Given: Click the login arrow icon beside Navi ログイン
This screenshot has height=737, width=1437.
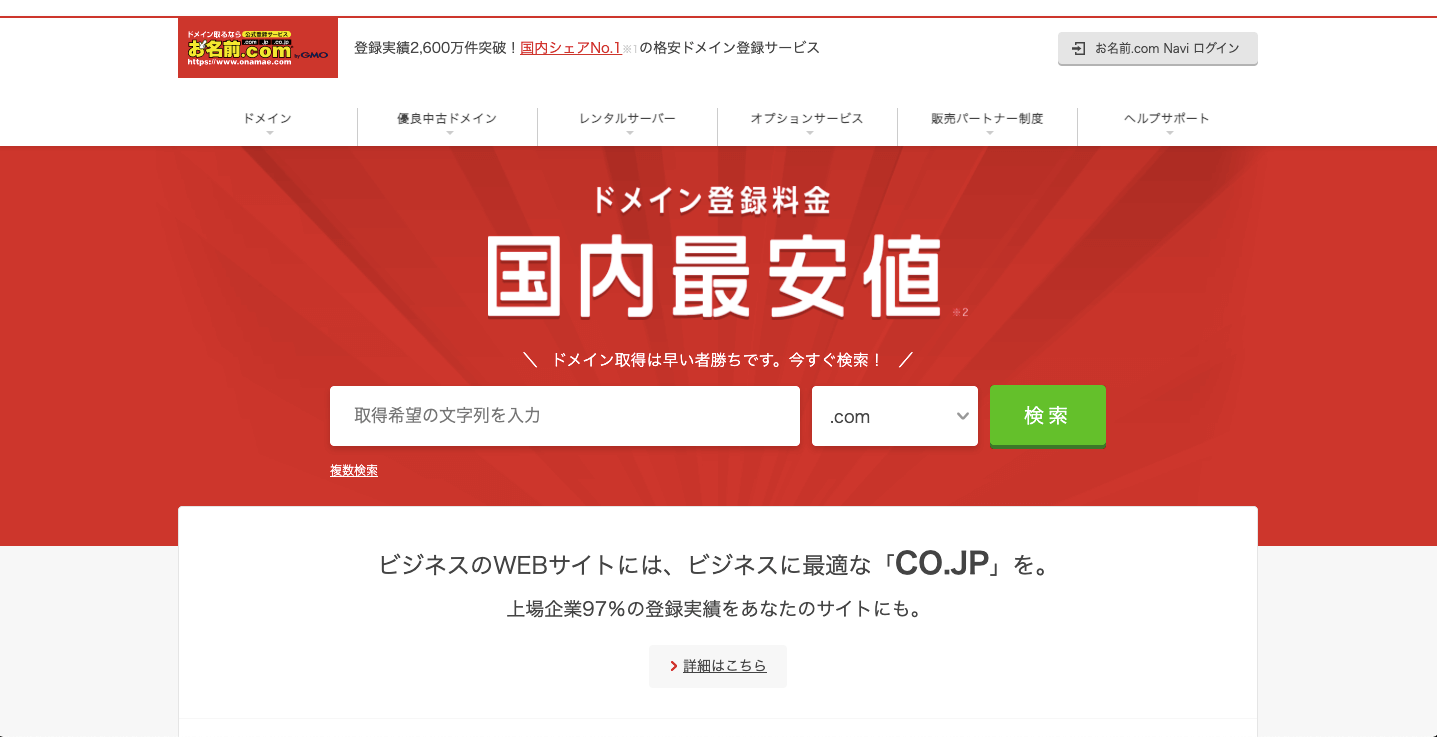Looking at the screenshot, I should (x=1078, y=48).
